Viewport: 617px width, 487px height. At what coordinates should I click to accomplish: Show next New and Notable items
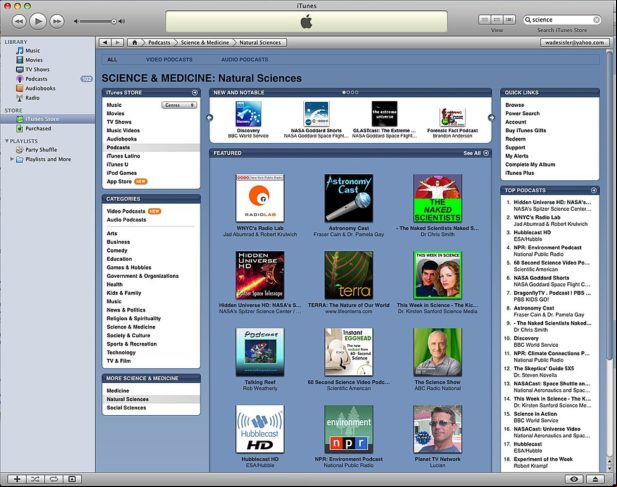(x=491, y=117)
